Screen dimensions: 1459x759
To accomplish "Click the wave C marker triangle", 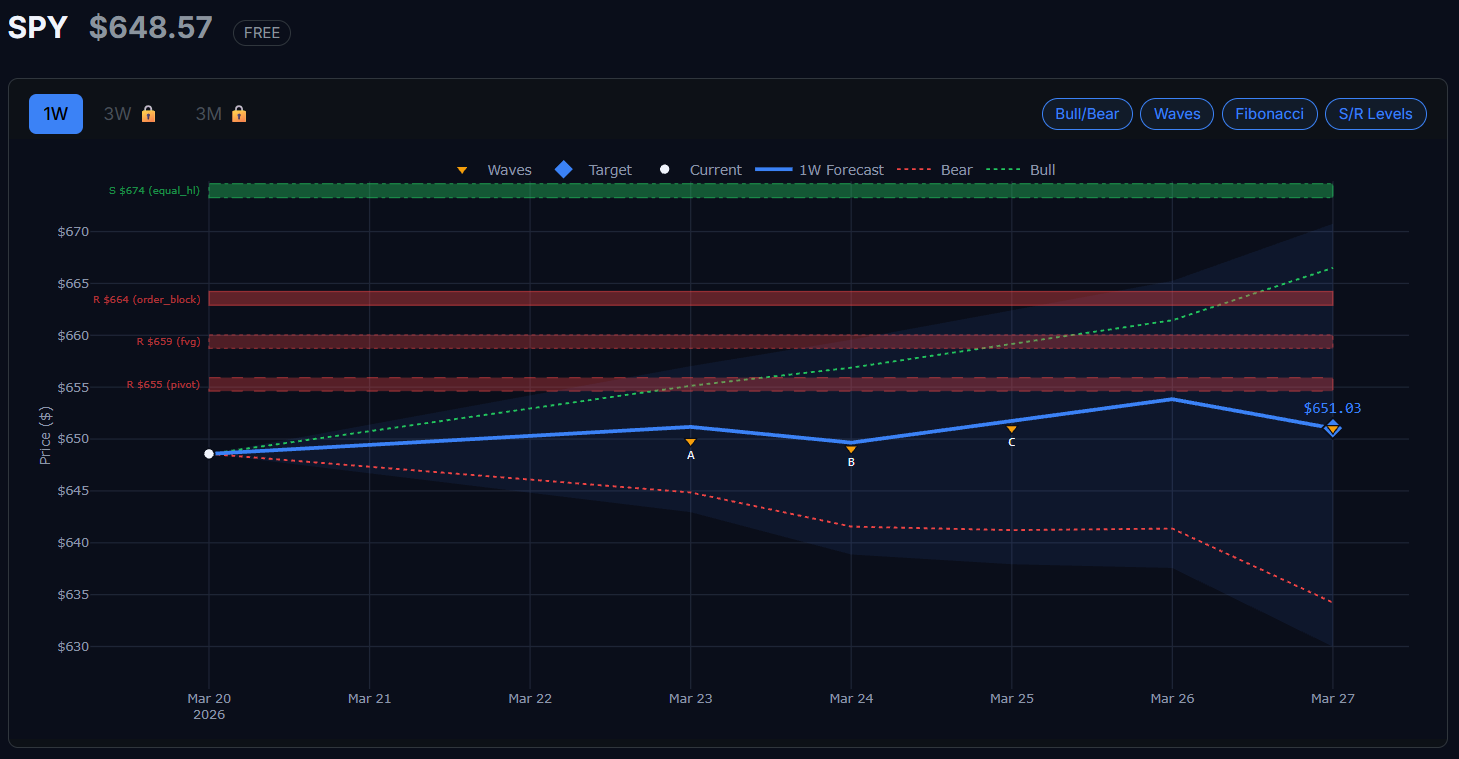I will [1012, 429].
